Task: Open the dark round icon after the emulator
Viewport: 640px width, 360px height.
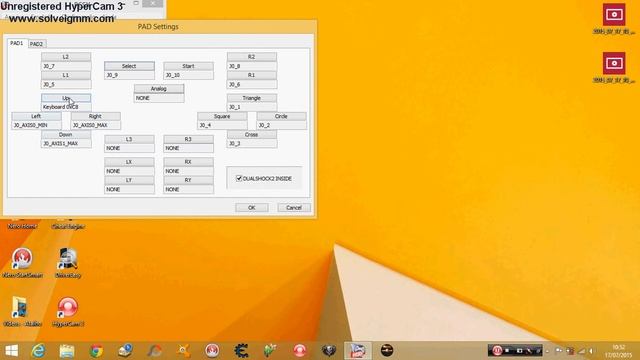Action: click(x=387, y=351)
